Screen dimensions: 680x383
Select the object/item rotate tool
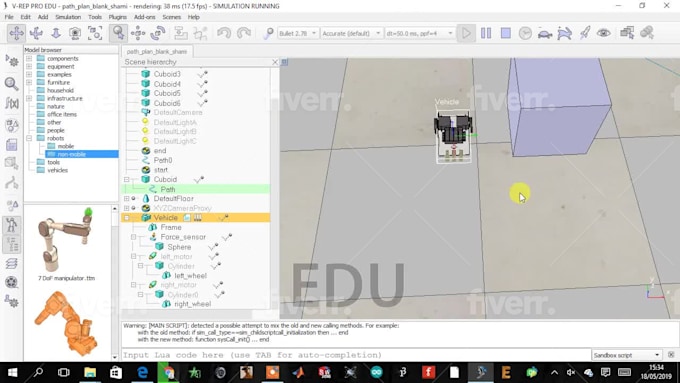157,33
